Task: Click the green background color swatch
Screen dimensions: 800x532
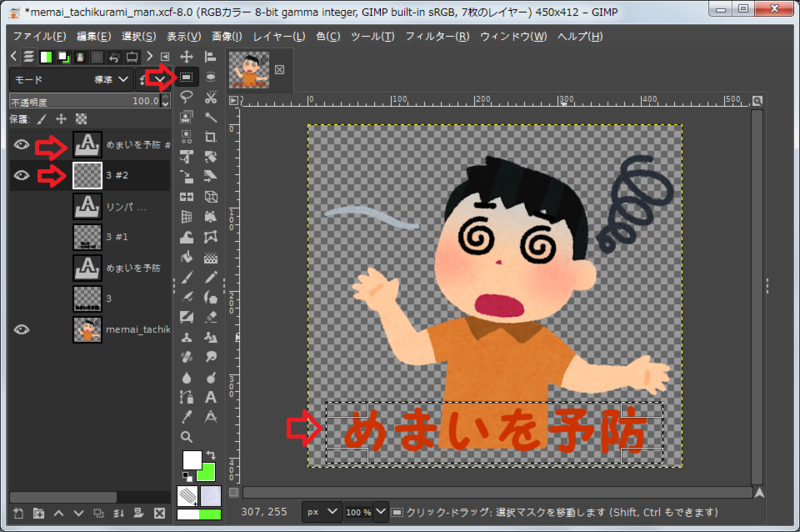Action: tap(208, 474)
